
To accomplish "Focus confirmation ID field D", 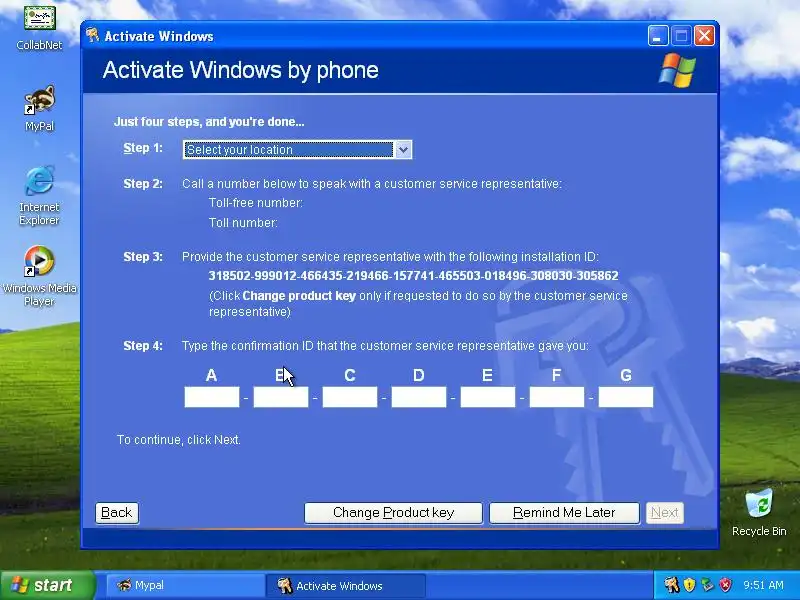I will click(419, 397).
